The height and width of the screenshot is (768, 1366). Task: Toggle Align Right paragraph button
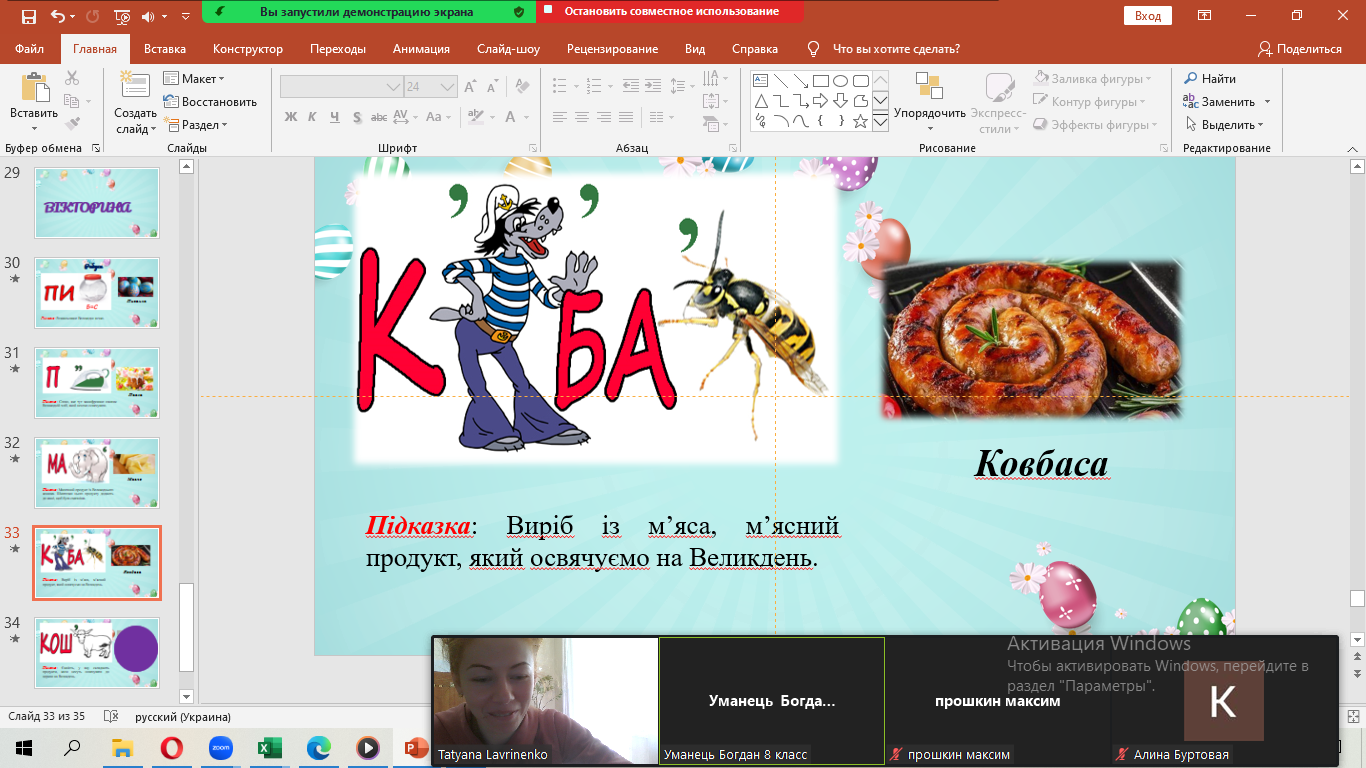click(605, 117)
